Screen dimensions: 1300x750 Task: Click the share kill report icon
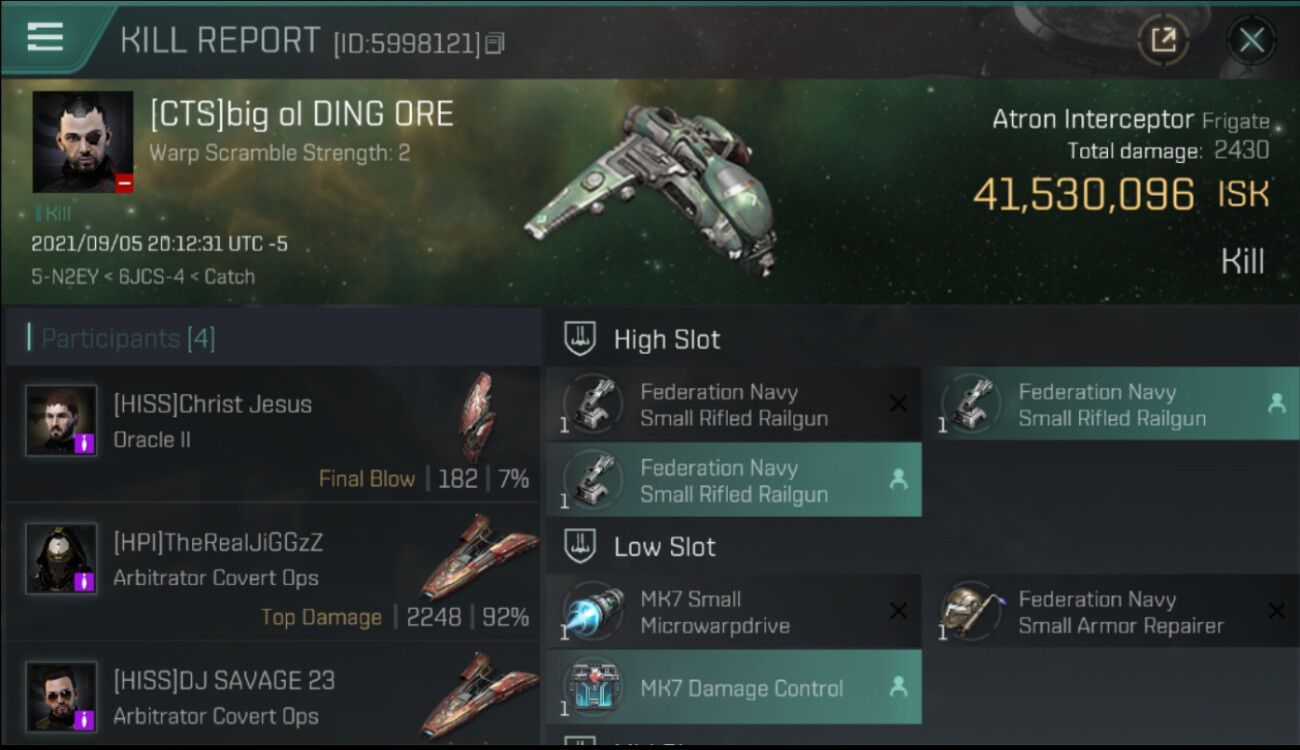coord(1163,41)
